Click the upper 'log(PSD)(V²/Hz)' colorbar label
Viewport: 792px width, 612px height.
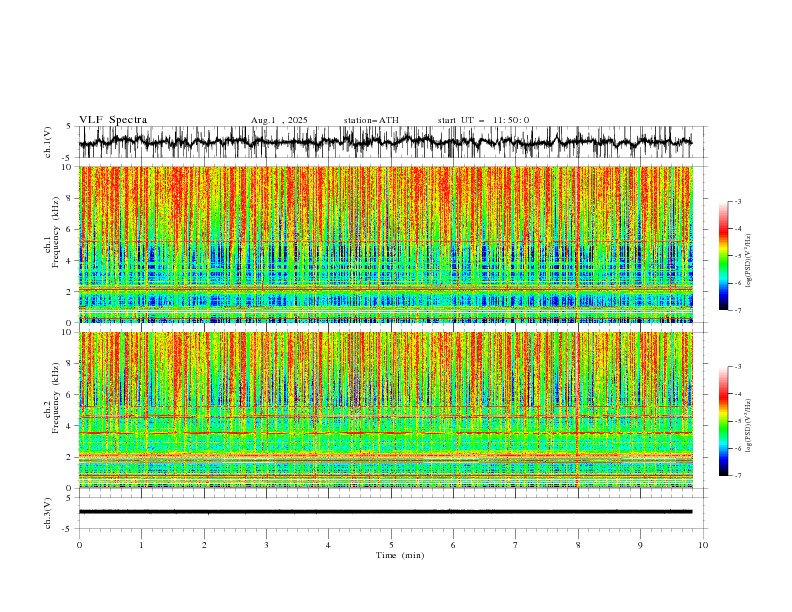pos(748,261)
